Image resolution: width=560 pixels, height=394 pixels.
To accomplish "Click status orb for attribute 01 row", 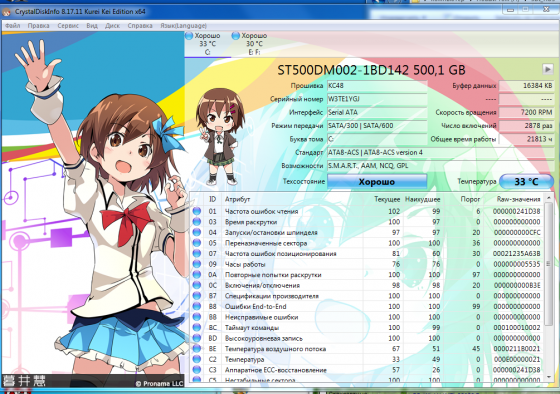I will pyautogui.click(x=197, y=211).
